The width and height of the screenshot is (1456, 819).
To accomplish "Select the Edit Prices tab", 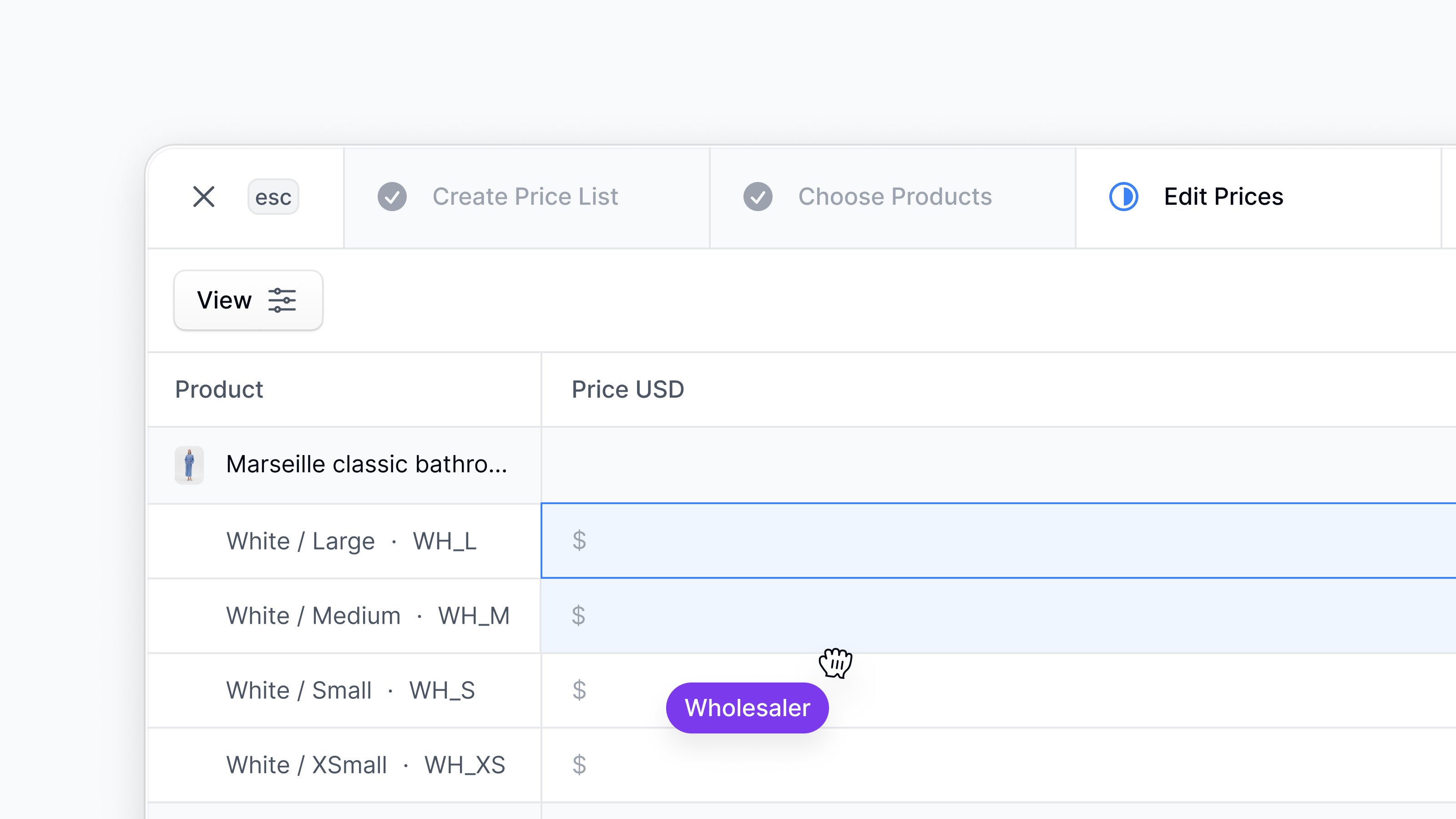I will coord(1258,197).
